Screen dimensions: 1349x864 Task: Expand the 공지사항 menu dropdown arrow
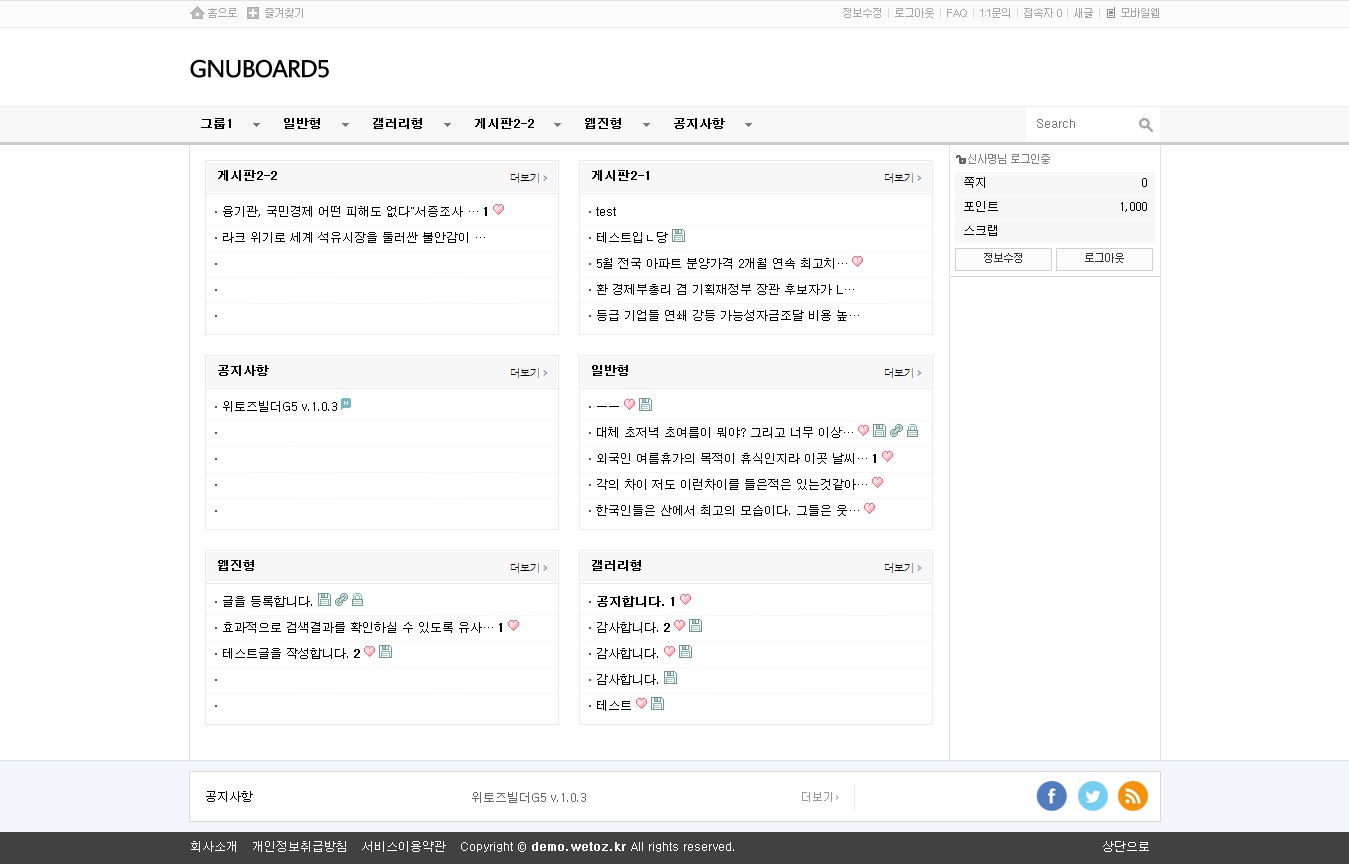click(x=748, y=125)
